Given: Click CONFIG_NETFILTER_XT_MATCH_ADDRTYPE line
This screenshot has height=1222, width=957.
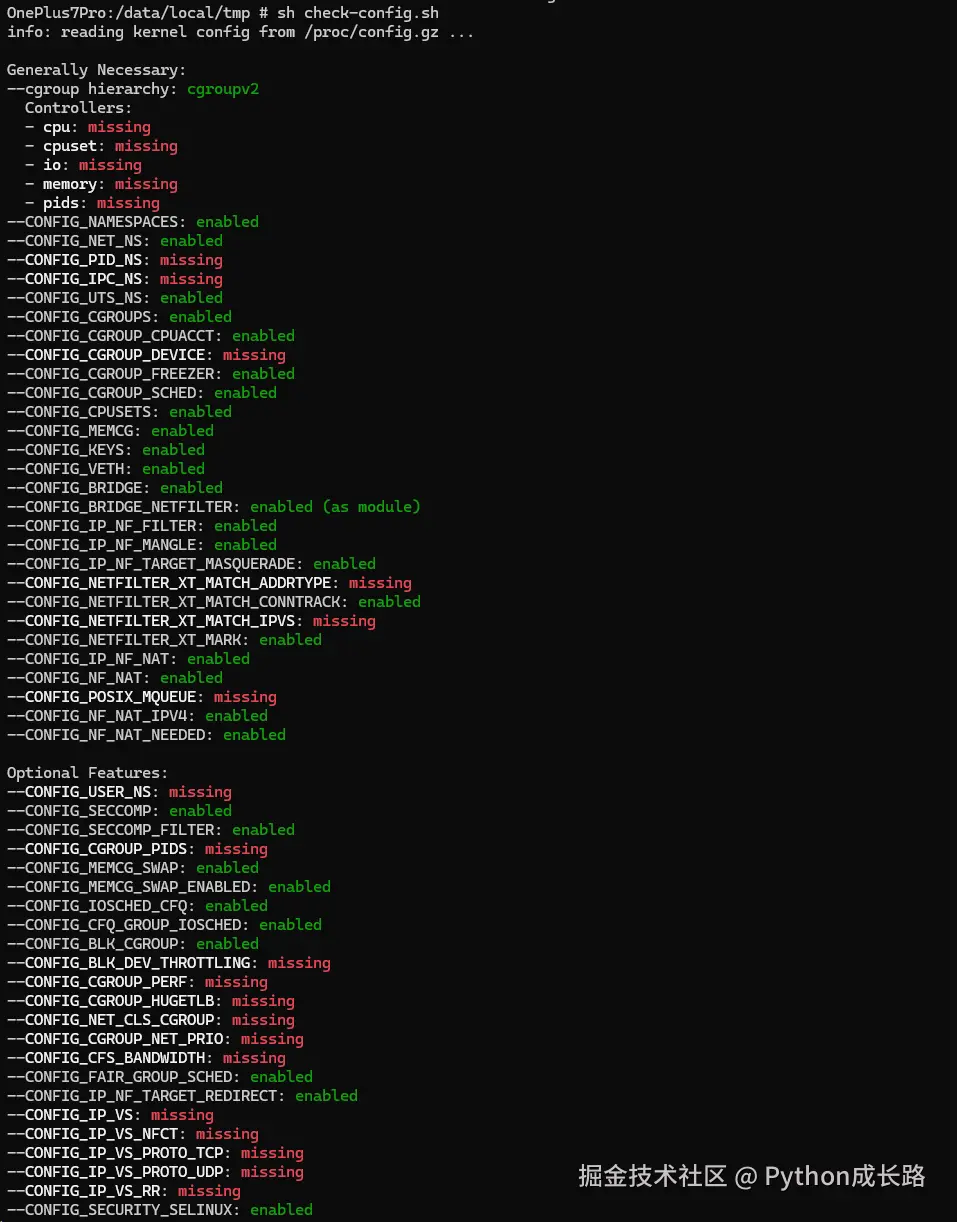Looking at the screenshot, I should pos(209,583).
